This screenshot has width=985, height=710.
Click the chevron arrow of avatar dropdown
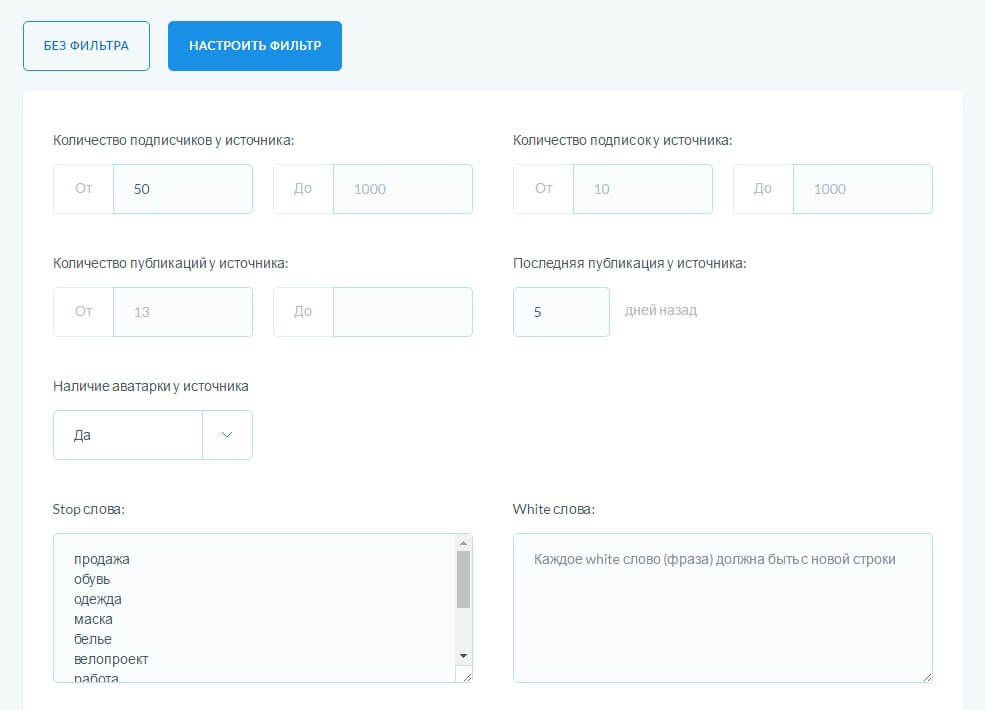coord(227,435)
